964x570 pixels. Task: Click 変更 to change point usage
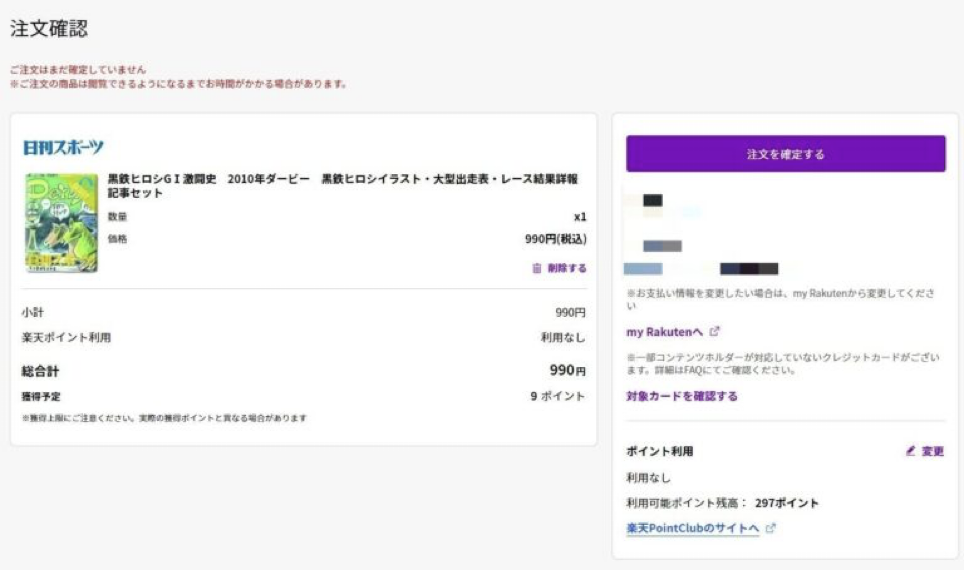coord(933,451)
